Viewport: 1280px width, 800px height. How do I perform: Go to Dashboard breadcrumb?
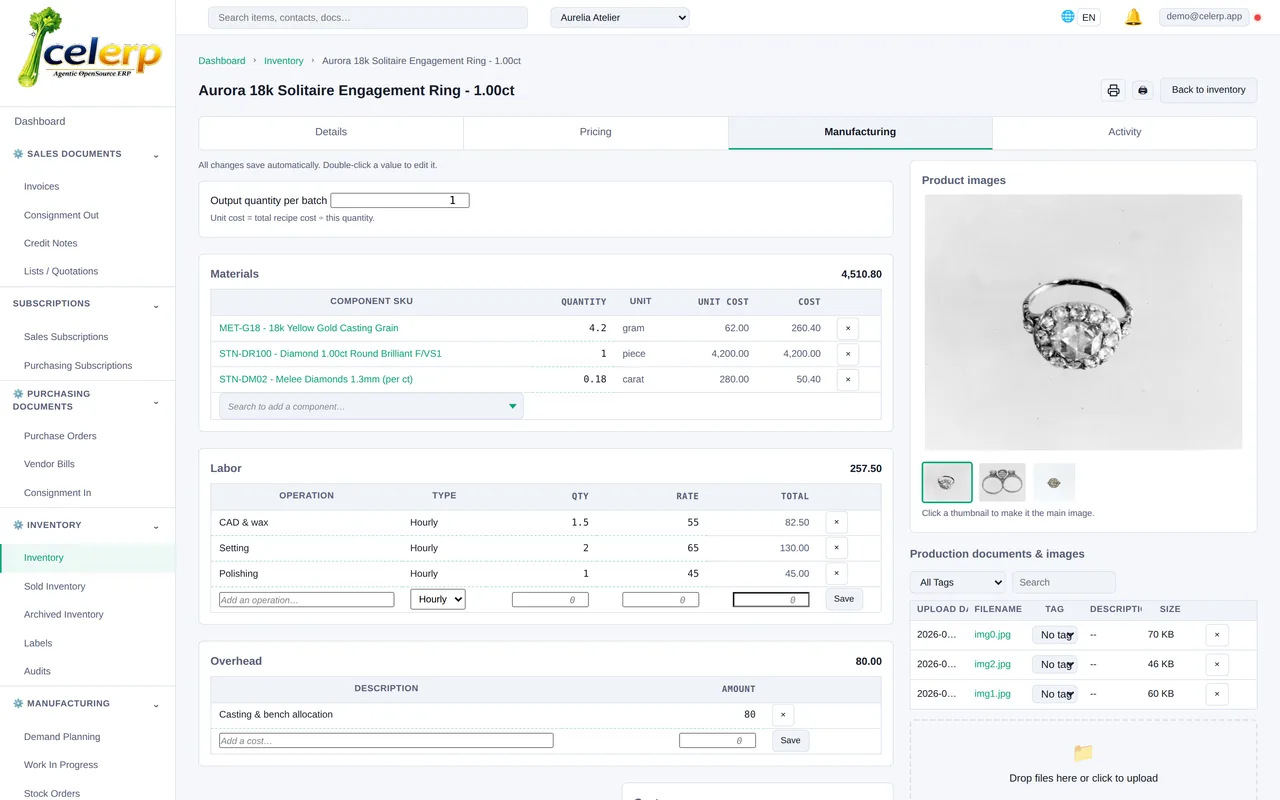click(x=222, y=61)
